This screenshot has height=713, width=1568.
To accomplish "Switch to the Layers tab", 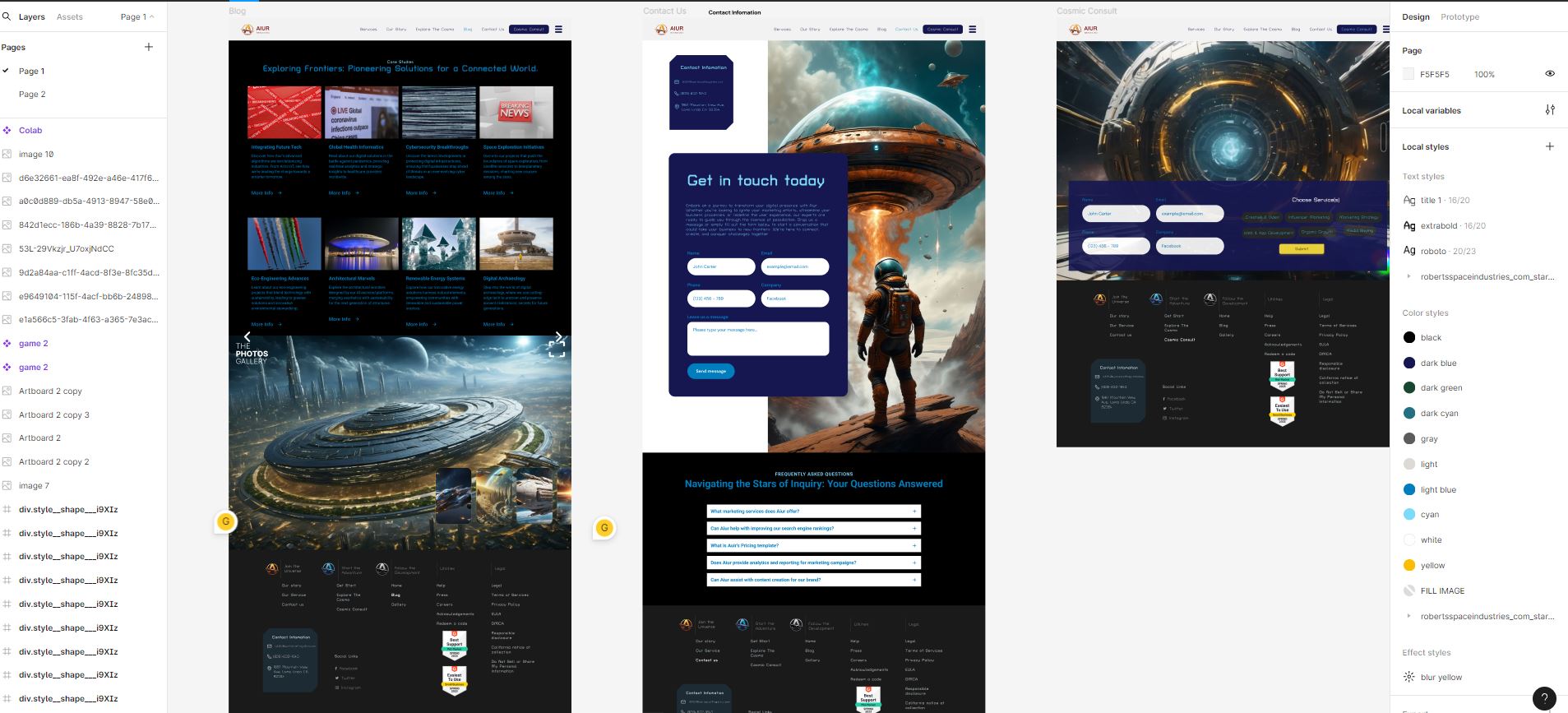I will pos(32,16).
